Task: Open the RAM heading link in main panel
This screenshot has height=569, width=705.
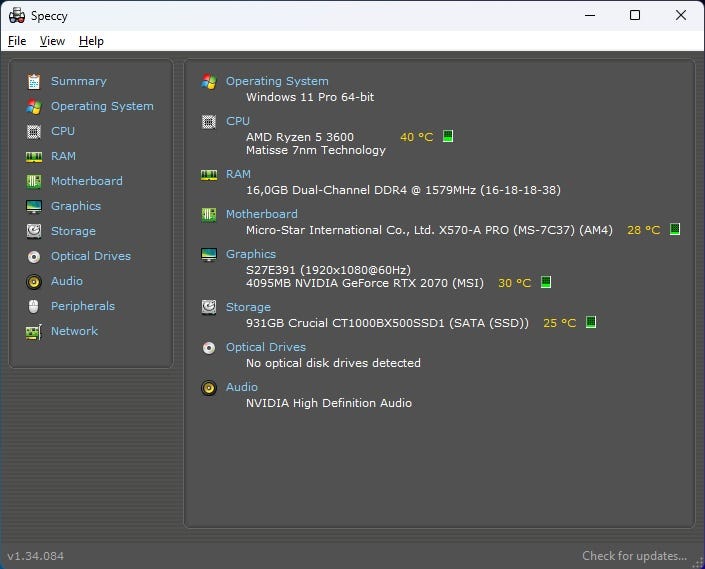Action: [x=238, y=174]
